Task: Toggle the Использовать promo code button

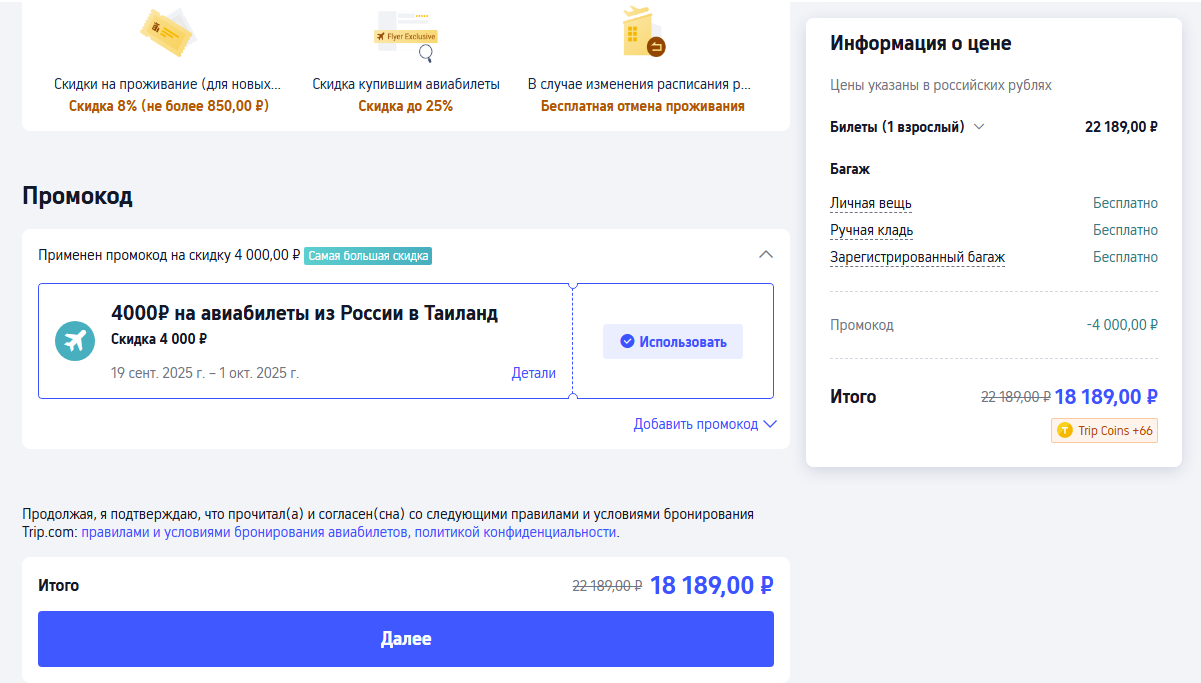Action: tap(673, 341)
